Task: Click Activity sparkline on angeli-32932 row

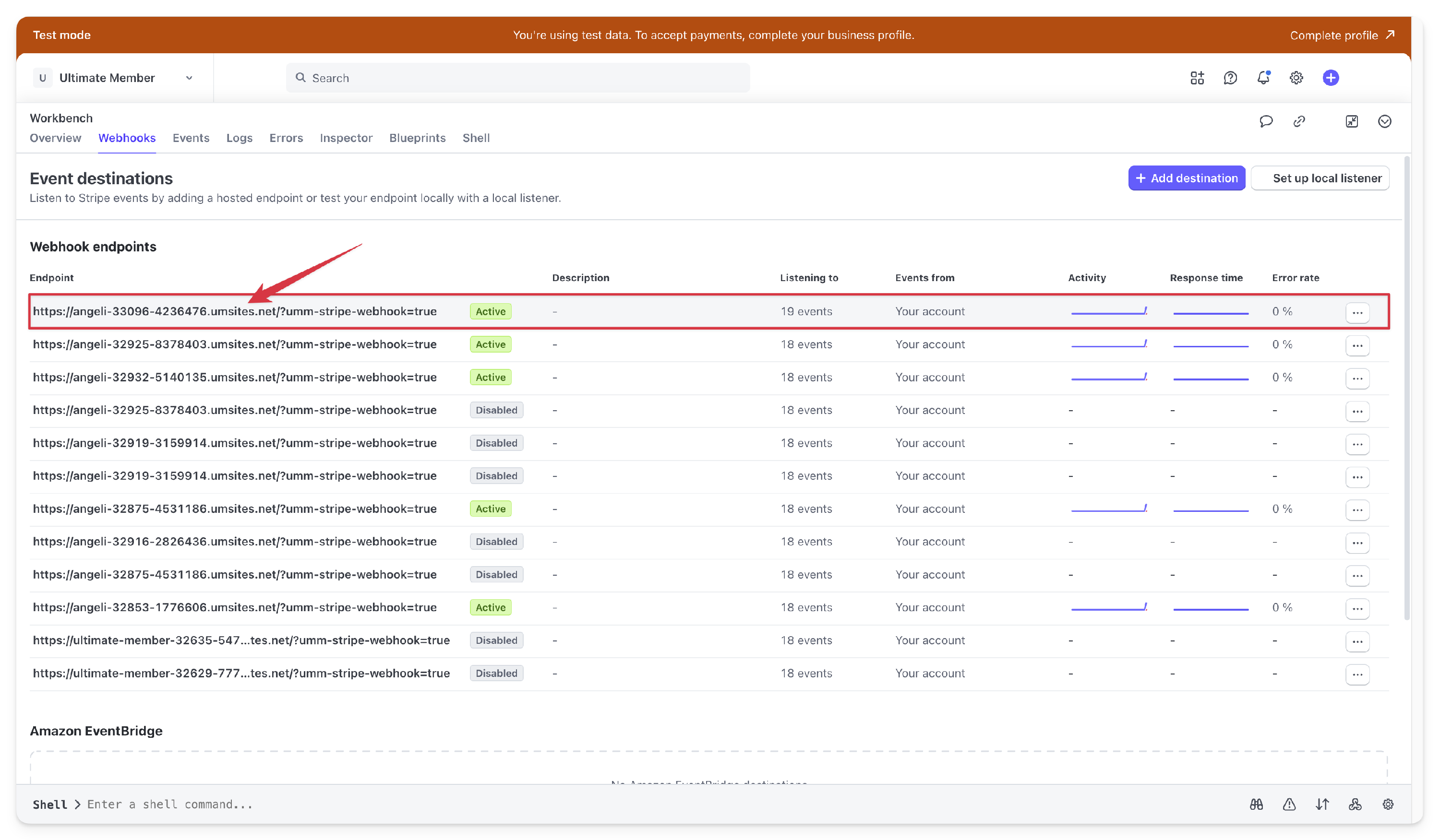Action: pos(1109,377)
